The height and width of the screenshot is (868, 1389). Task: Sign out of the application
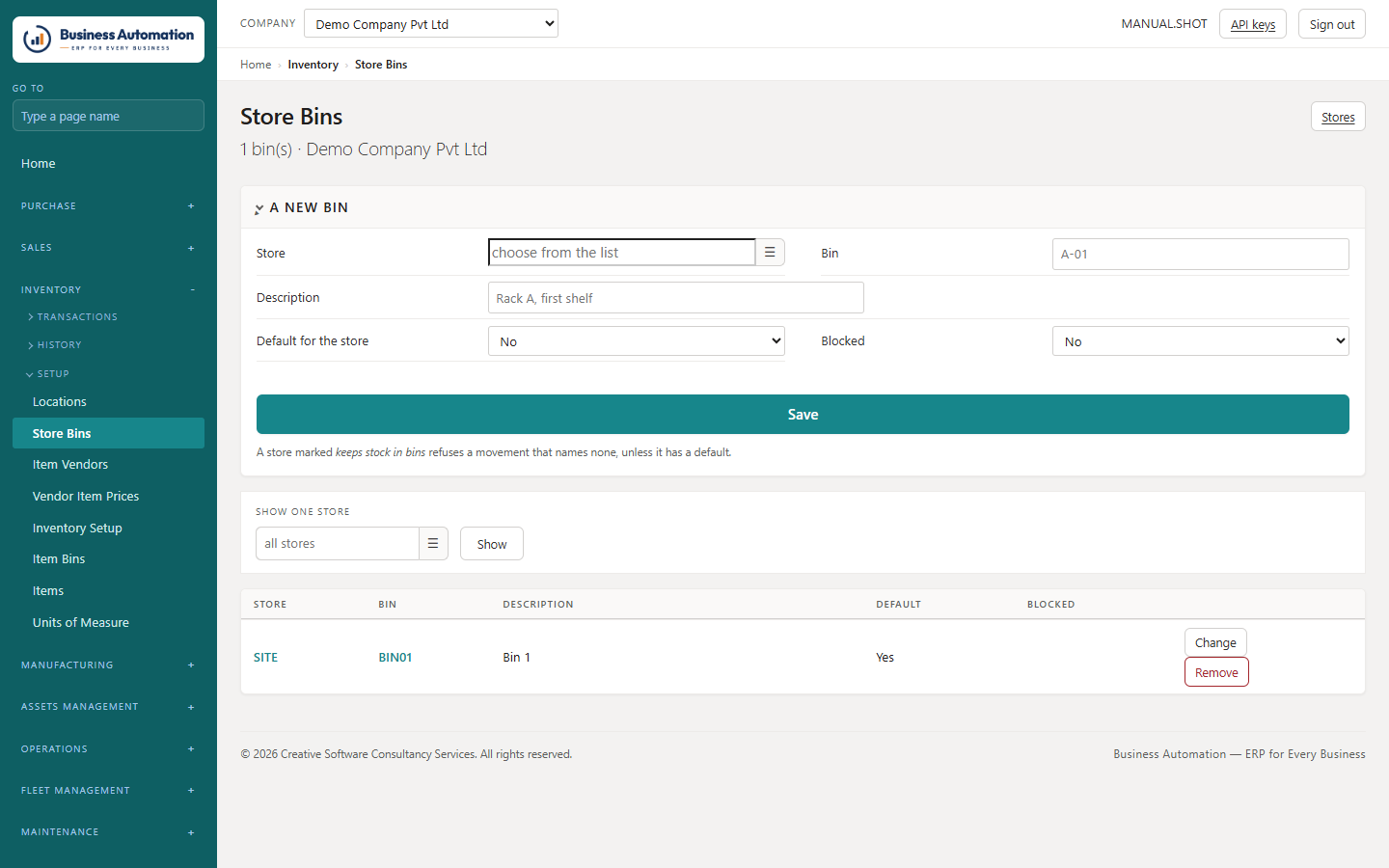pyautogui.click(x=1332, y=24)
